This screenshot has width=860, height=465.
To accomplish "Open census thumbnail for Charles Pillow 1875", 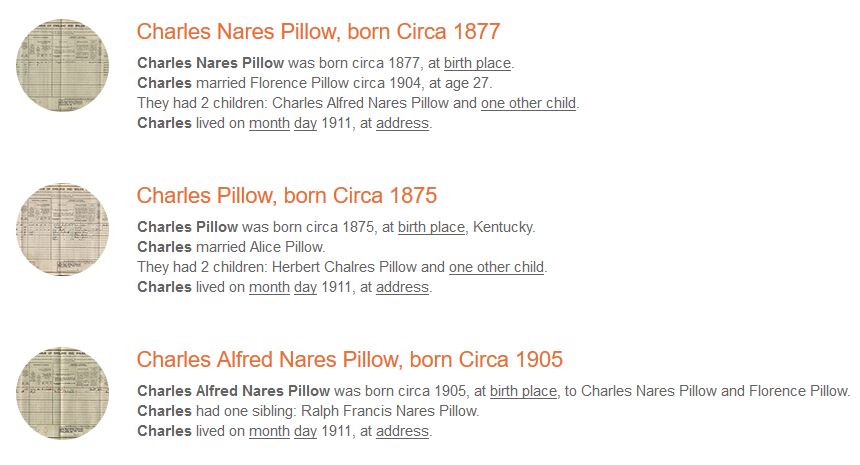I will coord(63,229).
